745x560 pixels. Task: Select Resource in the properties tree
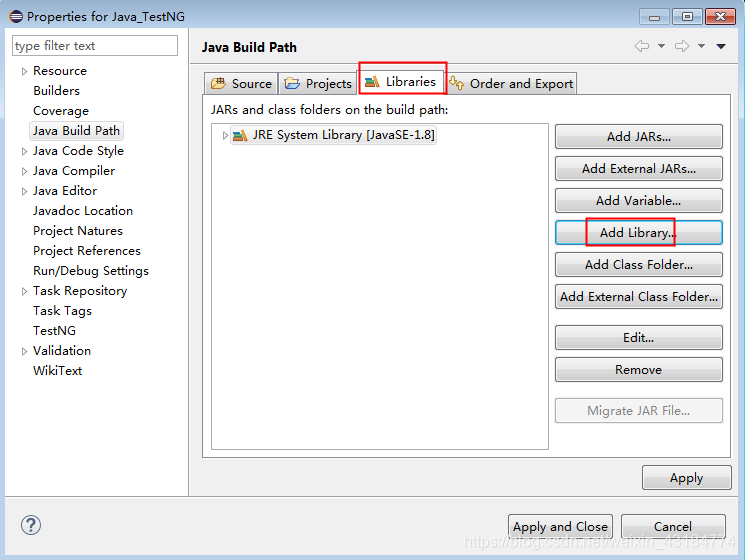pos(60,71)
